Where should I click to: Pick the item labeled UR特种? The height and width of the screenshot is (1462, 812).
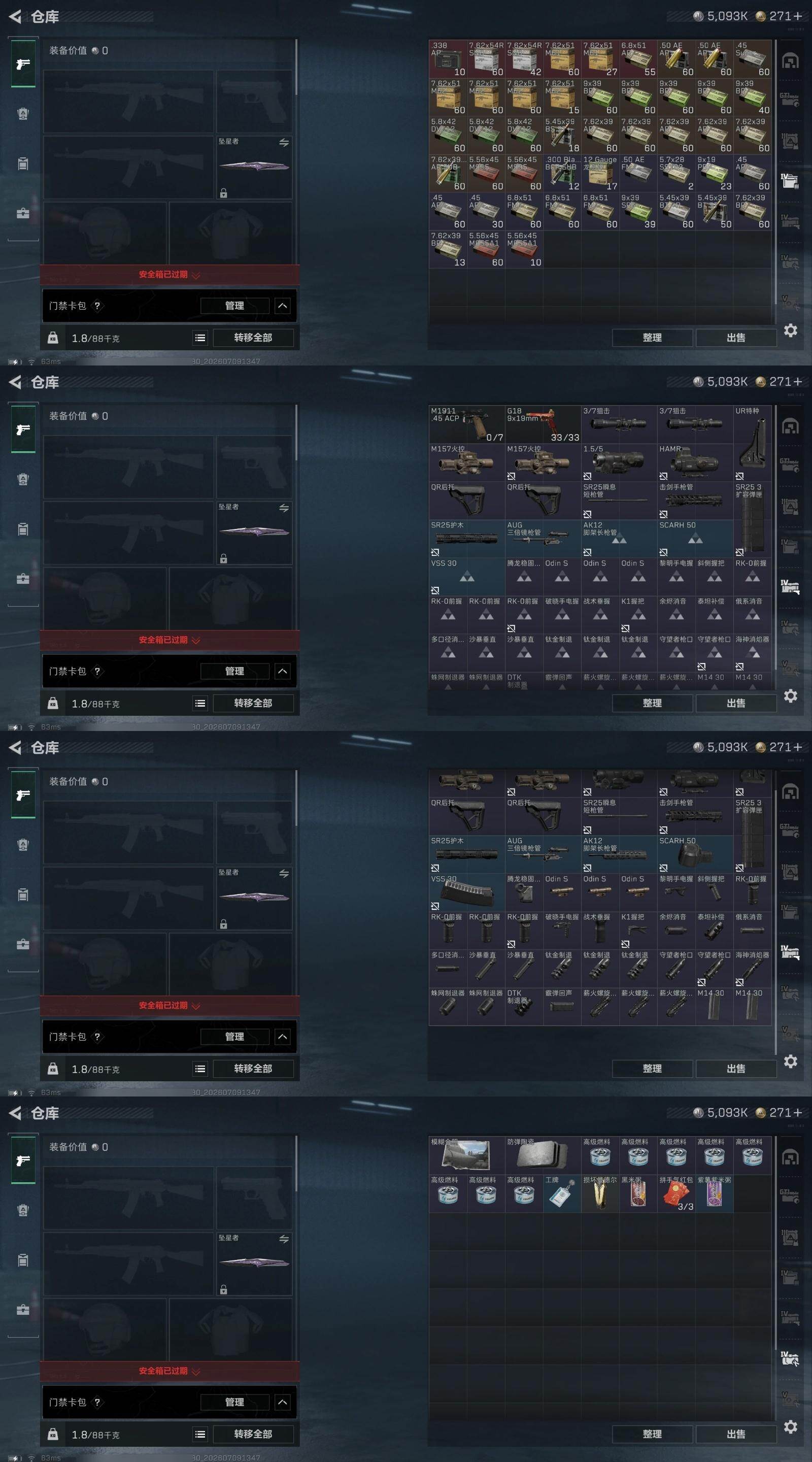(x=753, y=443)
